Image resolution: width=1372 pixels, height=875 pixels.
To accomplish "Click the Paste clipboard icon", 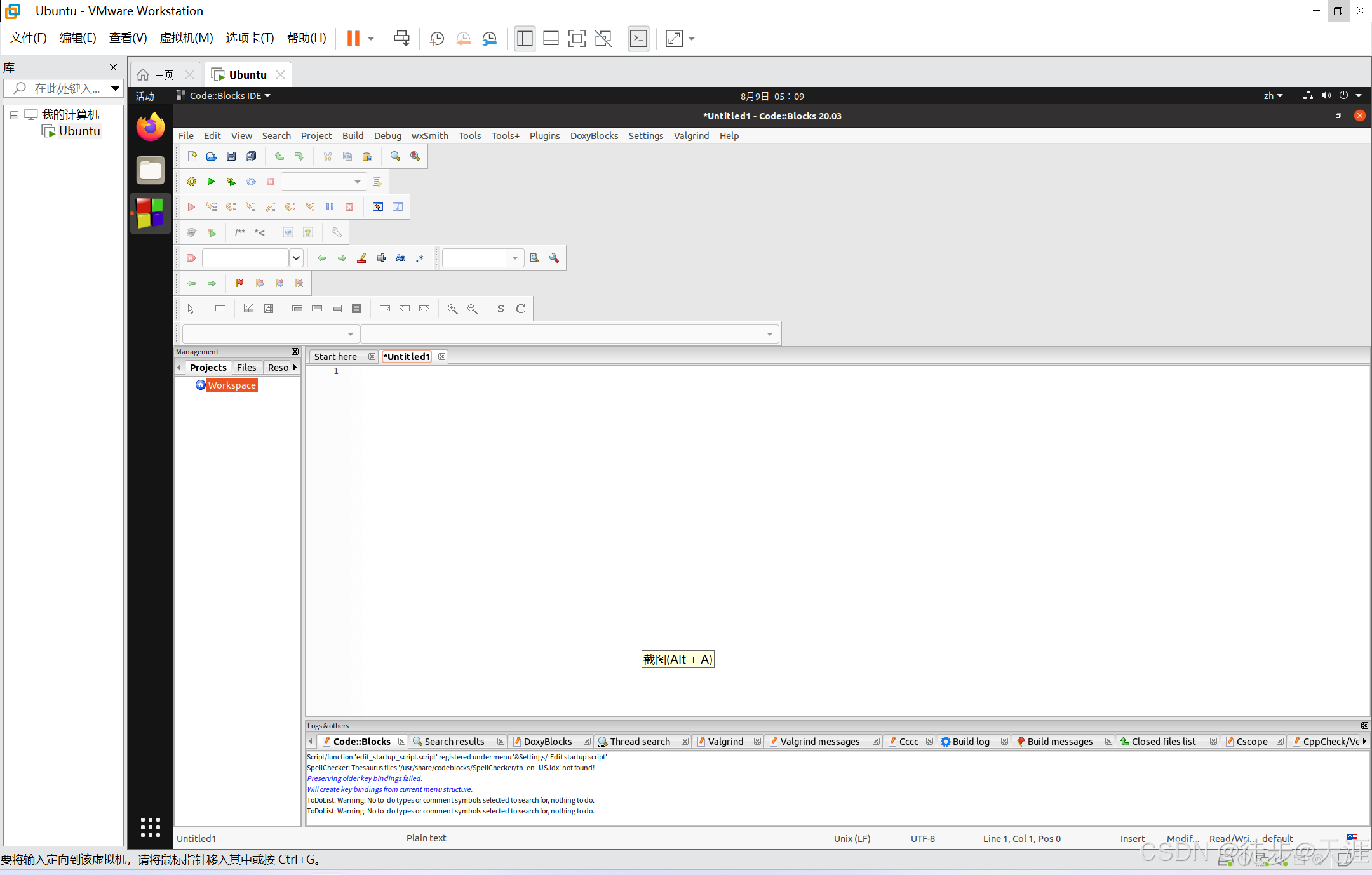I will 367,156.
